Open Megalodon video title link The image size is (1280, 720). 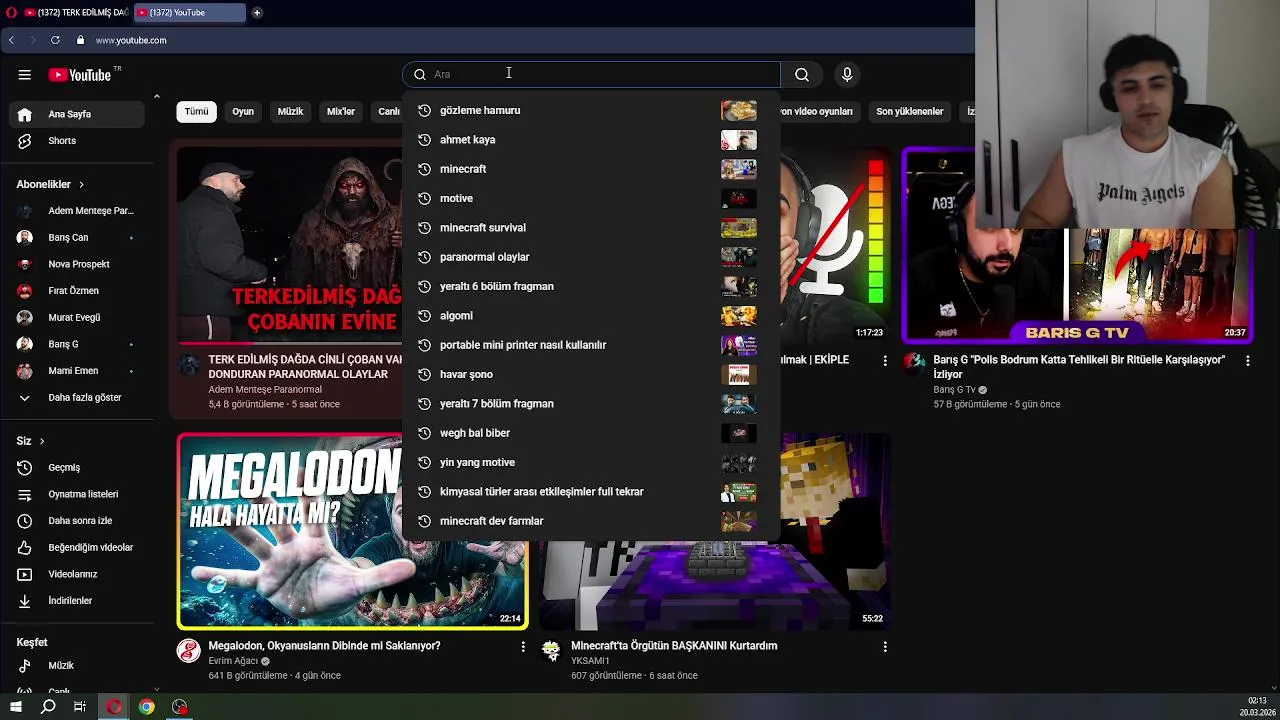(x=324, y=646)
